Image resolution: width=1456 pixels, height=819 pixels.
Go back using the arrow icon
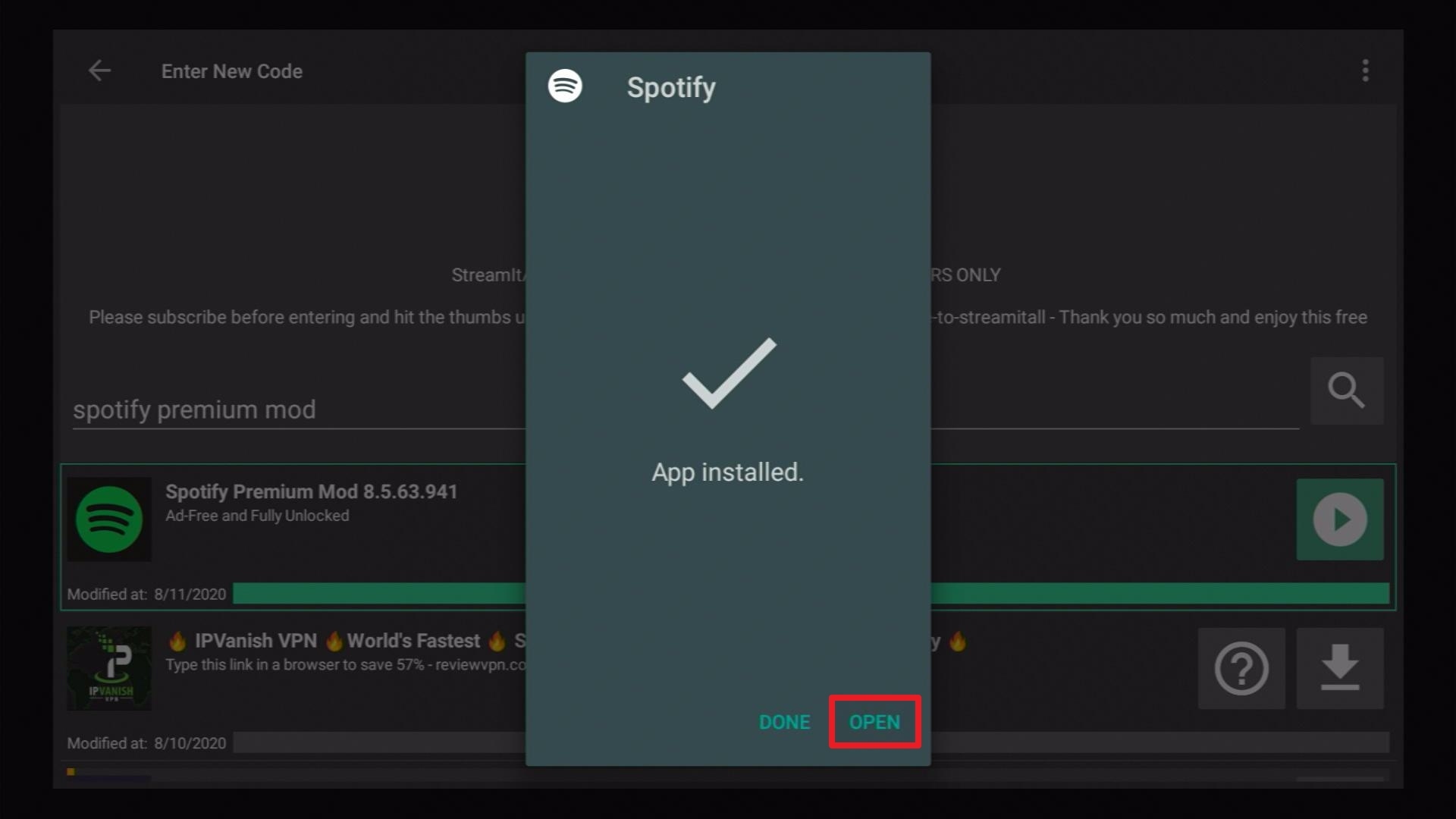tap(99, 71)
